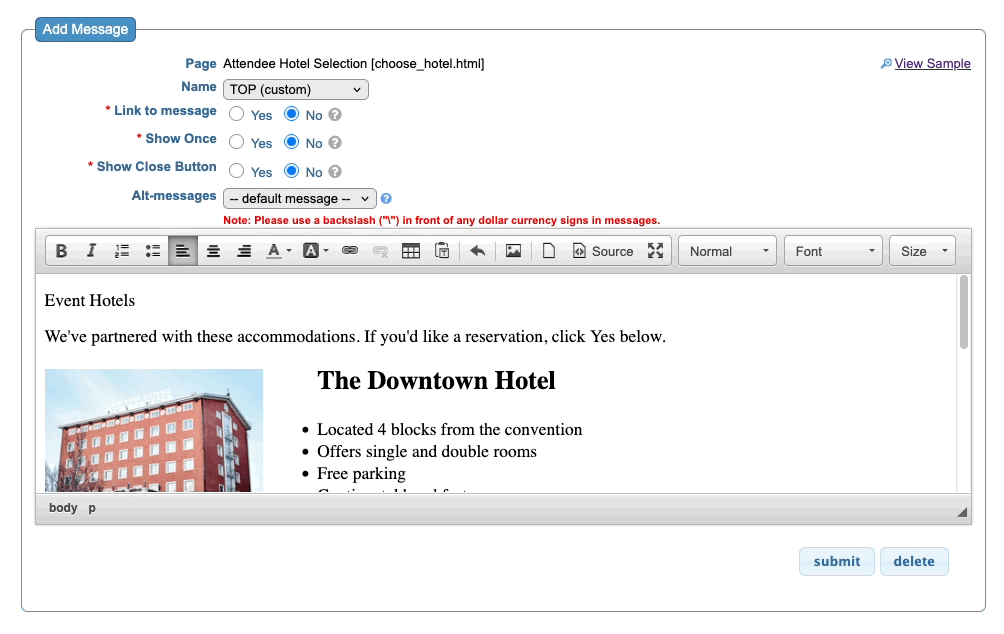Image resolution: width=1004 pixels, height=634 pixels.
Task: Create a new blank page
Action: click(x=549, y=251)
